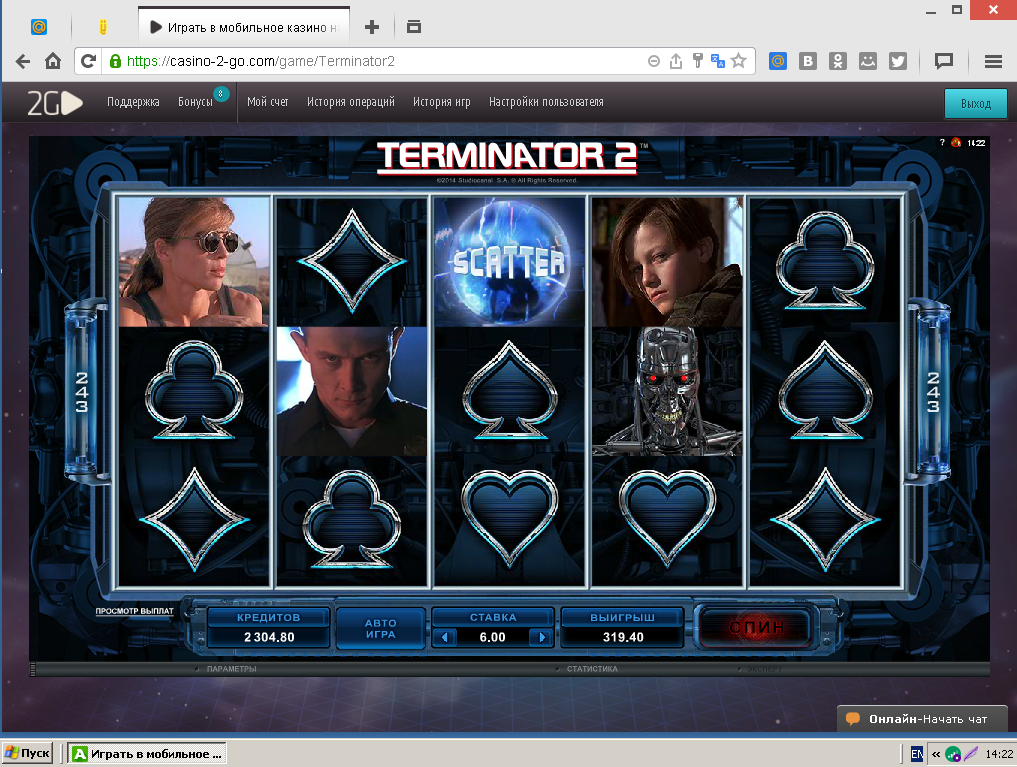
Task: Click the John Connor symbol on reel four
Action: 667,261
